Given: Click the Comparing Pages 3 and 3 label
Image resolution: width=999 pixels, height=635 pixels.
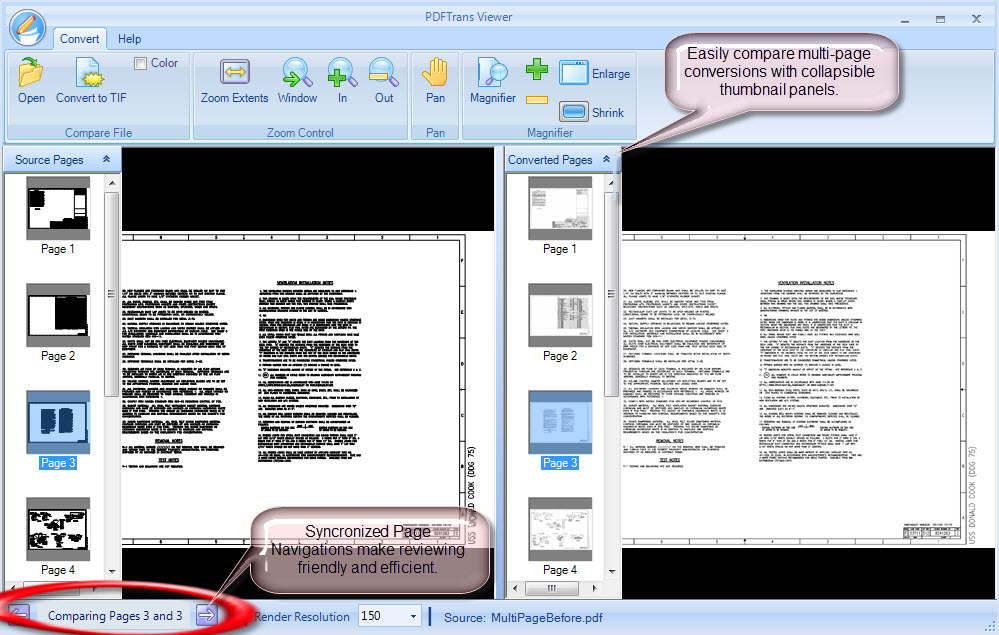Looking at the screenshot, I should [x=115, y=616].
